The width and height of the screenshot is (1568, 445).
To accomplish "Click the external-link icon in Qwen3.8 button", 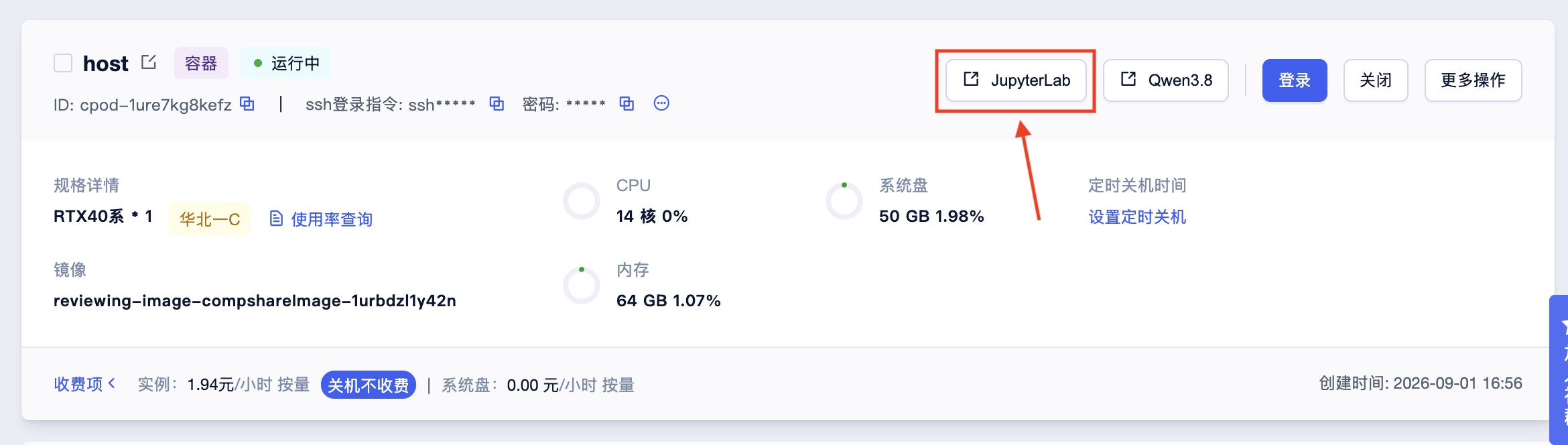I will 1128,79.
